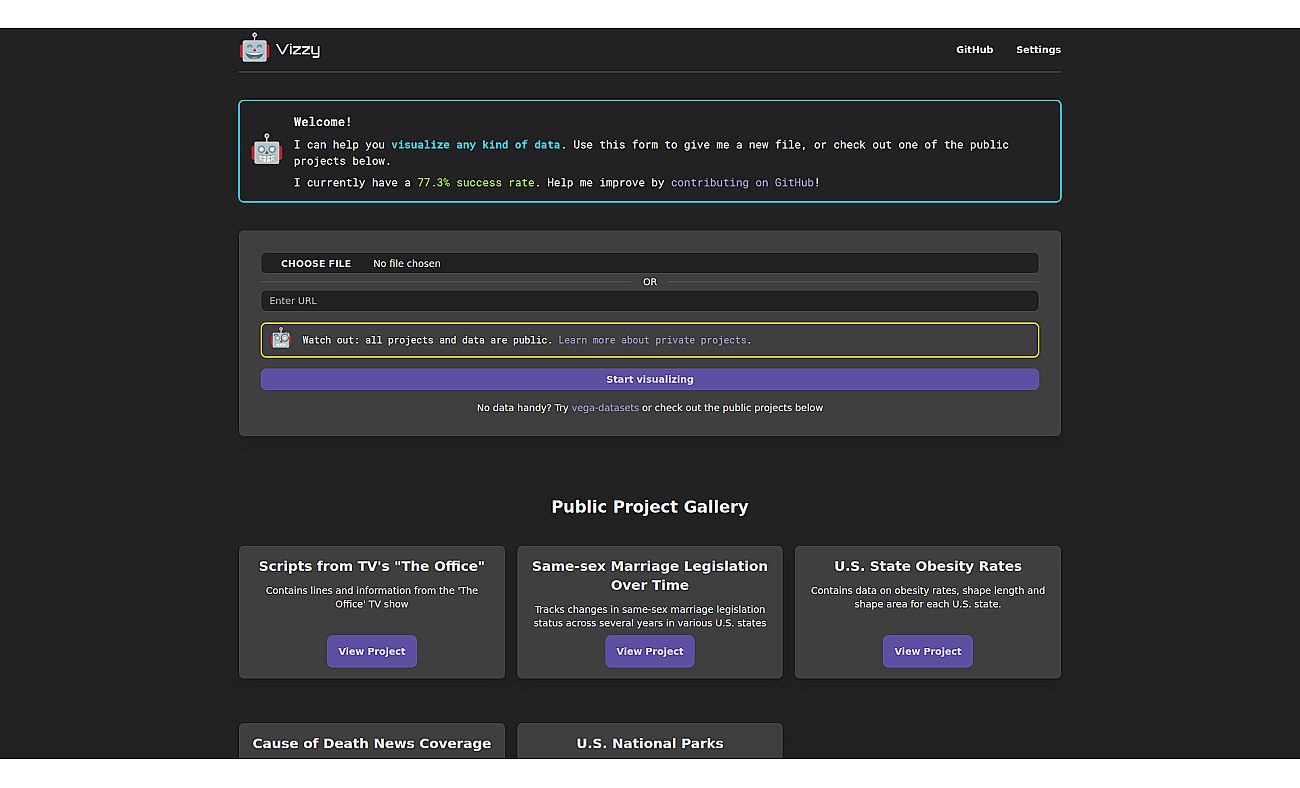
Task: View Project for Same-sex Marriage Legislation
Action: (x=650, y=651)
